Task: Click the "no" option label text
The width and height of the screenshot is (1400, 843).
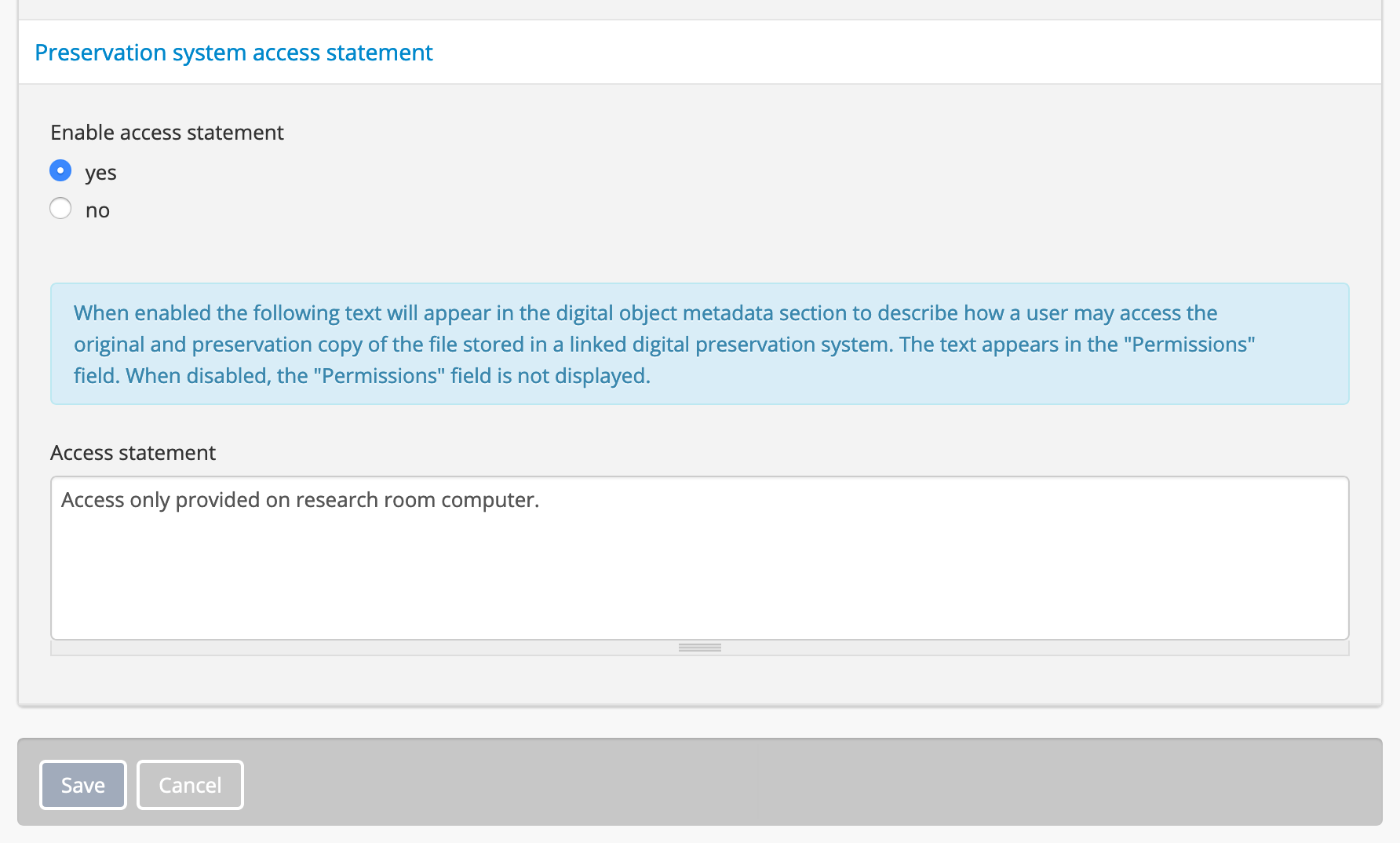Action: 97,210
